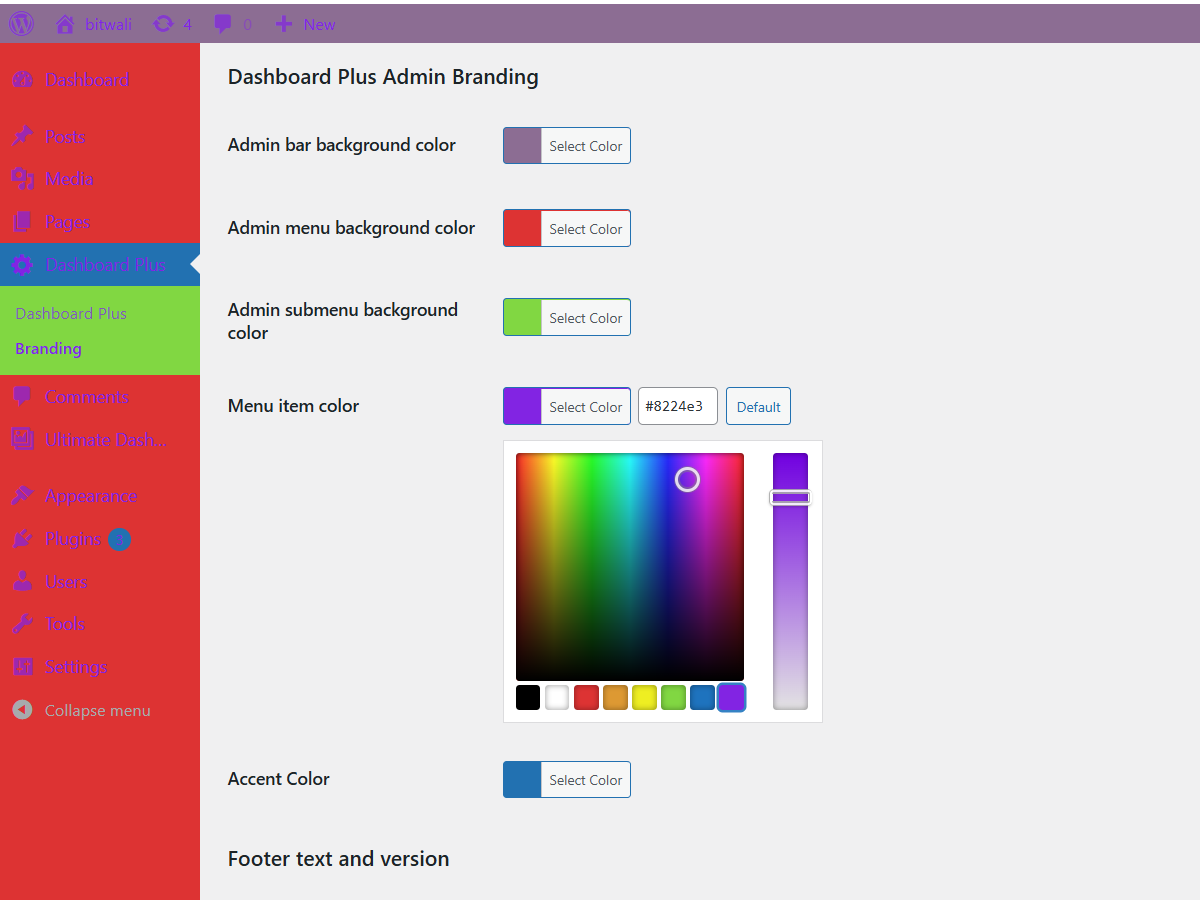Click the purple hue slider handle
Screen dimensions: 1200x900
tap(790, 497)
